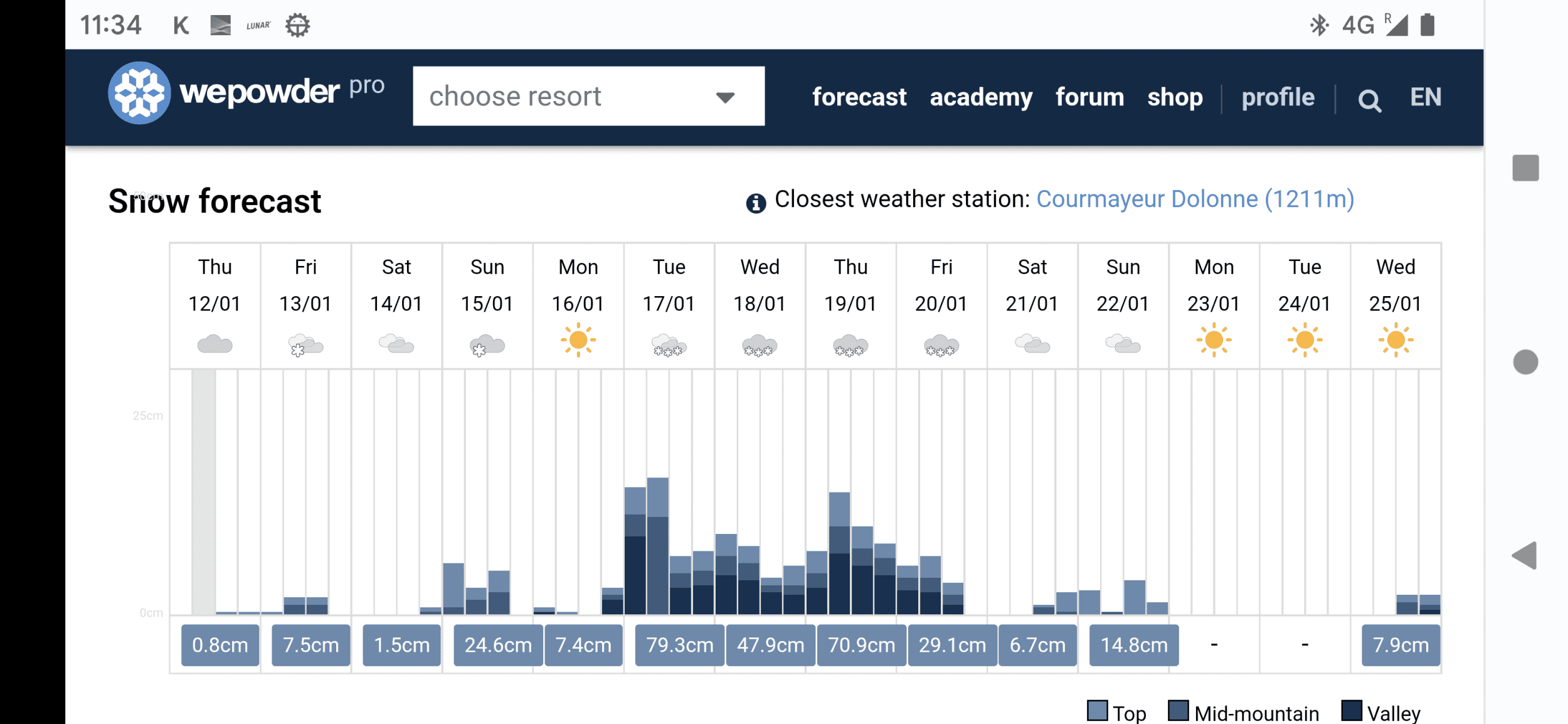Toggle the Valley legend checkbox
This screenshot has width=1568, height=724.
click(x=1352, y=710)
